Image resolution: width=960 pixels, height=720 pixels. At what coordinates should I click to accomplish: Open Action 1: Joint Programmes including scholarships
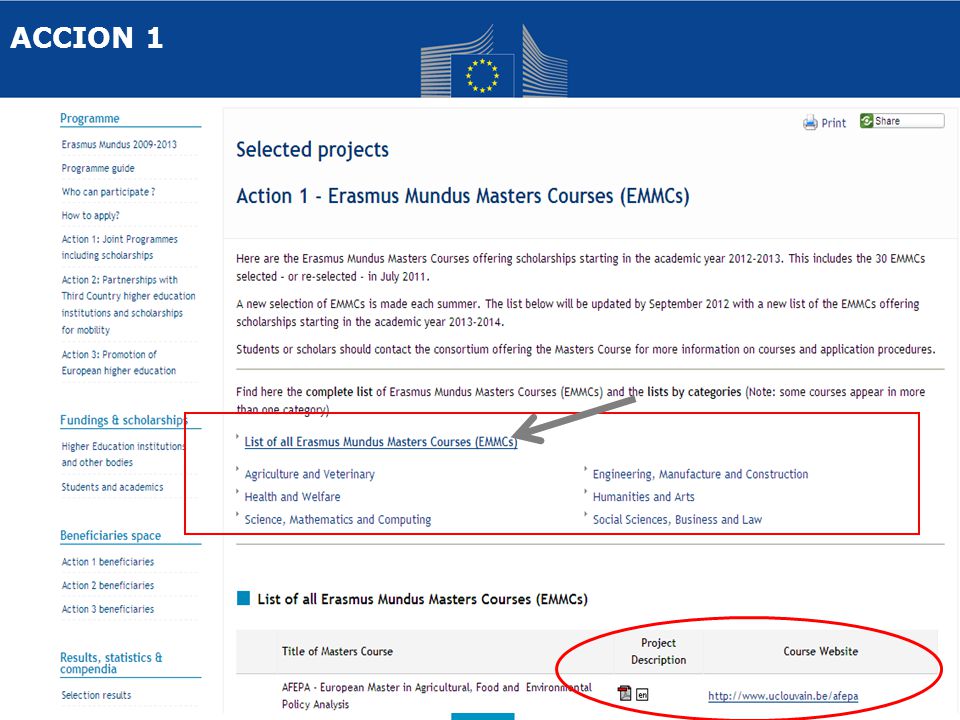click(119, 247)
